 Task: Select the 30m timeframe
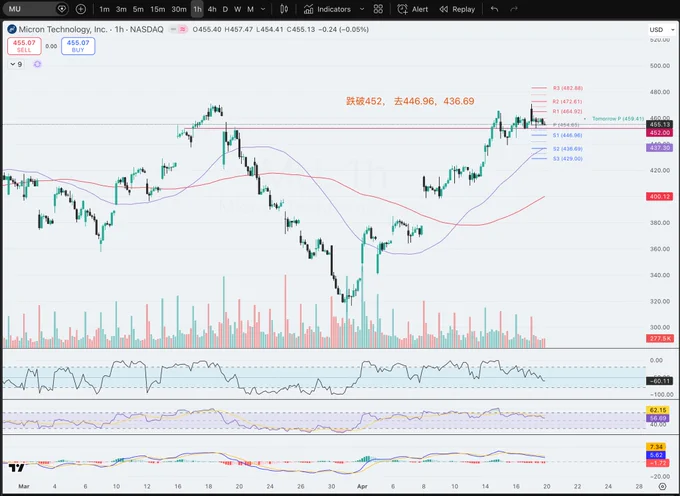[179, 9]
